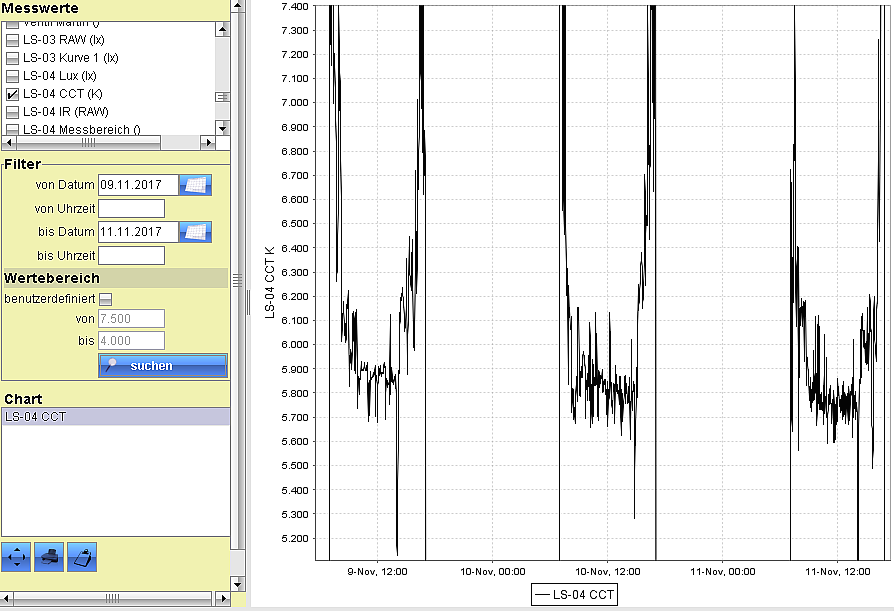Click the panel split divider handle
The image size is (894, 611).
pyautogui.click(x=247, y=300)
